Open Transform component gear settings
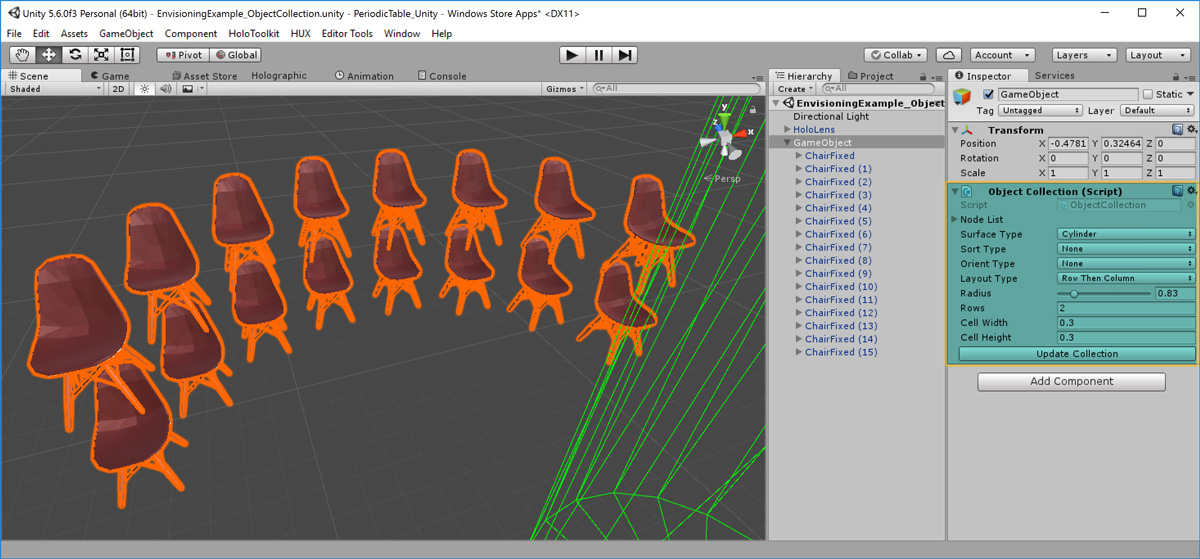The image size is (1200, 559). (x=1191, y=130)
